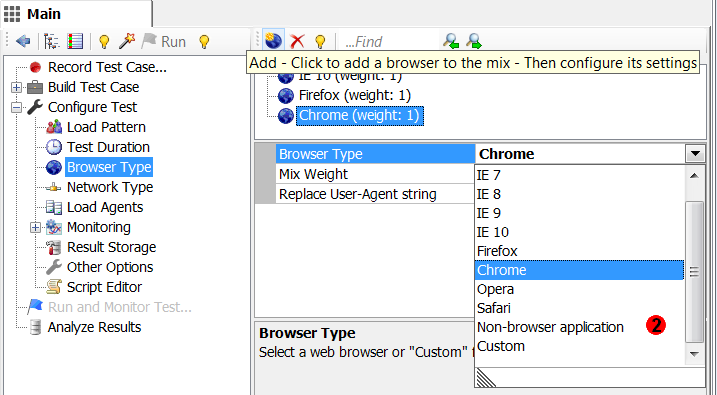Click the Run and Monitor Test entry
Screen dimensions: 717x395
[120, 307]
